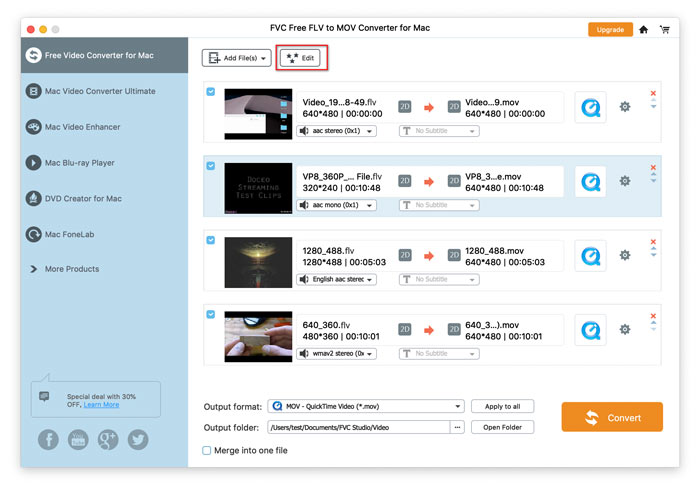Screen dimensions: 700x491
Task: Uncheck the VP8_360P File.flv checkbox
Action: click(x=211, y=166)
